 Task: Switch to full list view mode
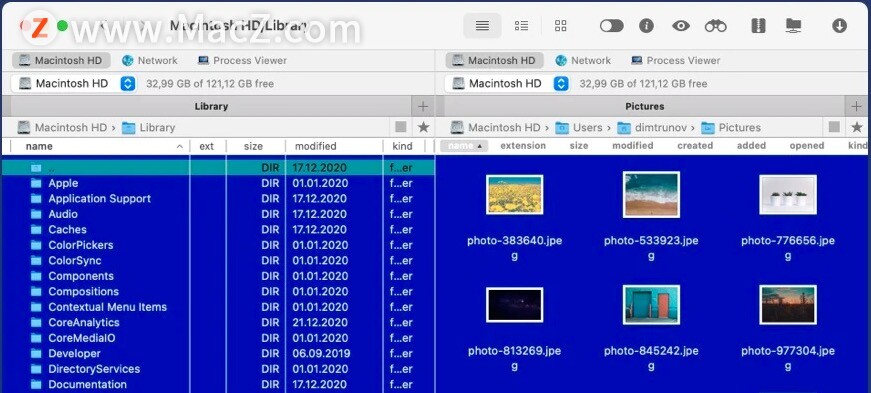click(x=482, y=26)
